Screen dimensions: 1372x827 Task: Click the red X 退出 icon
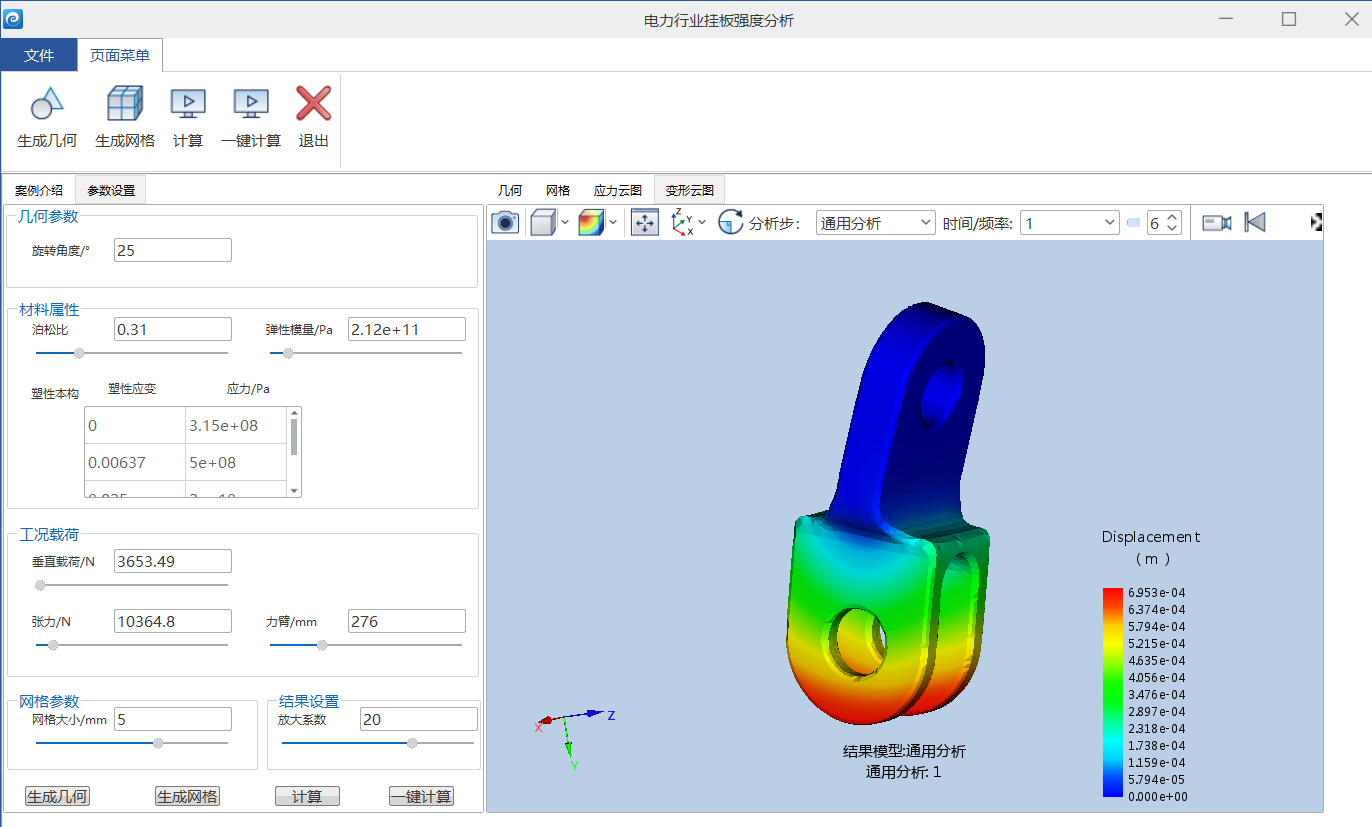pyautogui.click(x=314, y=103)
